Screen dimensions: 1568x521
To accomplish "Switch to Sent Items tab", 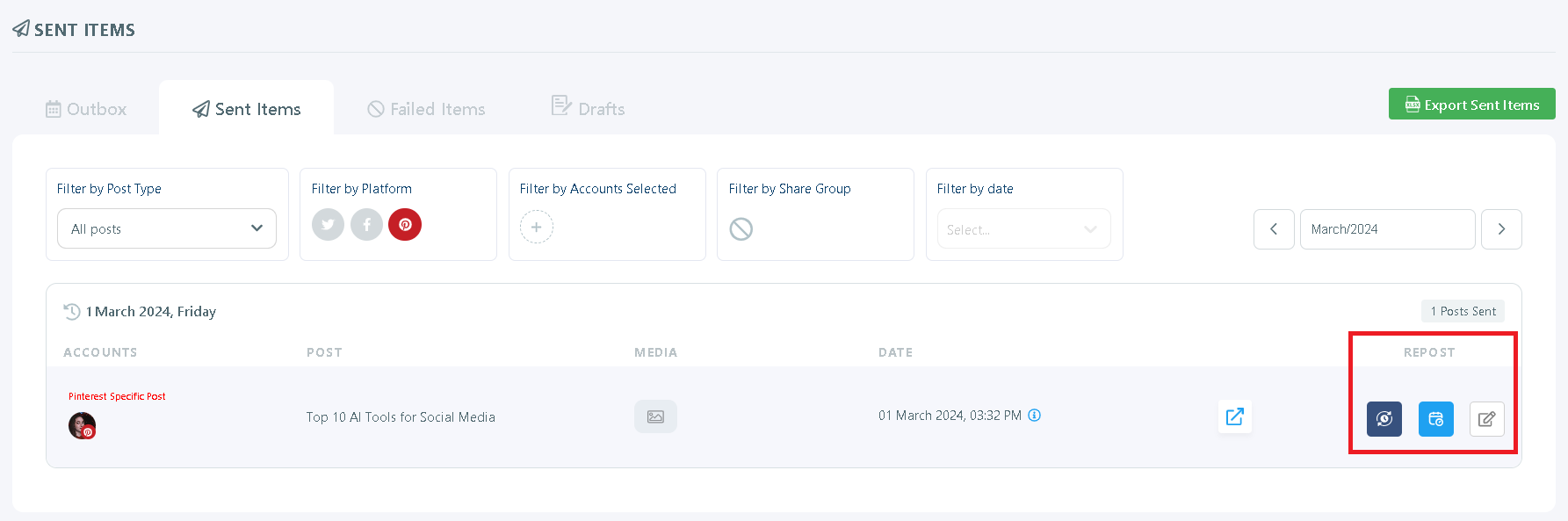I will tap(246, 109).
